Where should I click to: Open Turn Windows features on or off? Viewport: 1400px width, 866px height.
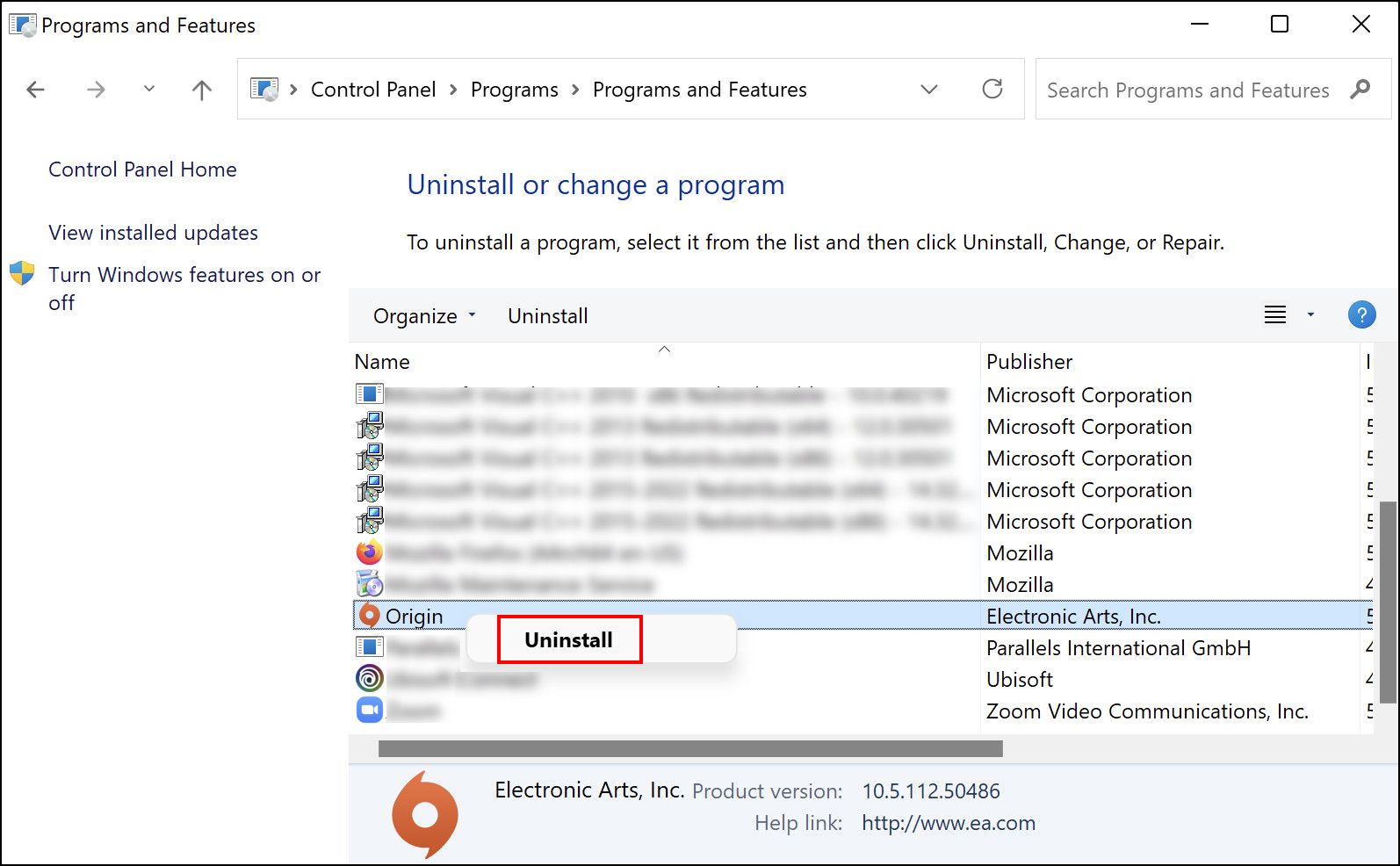click(x=184, y=288)
